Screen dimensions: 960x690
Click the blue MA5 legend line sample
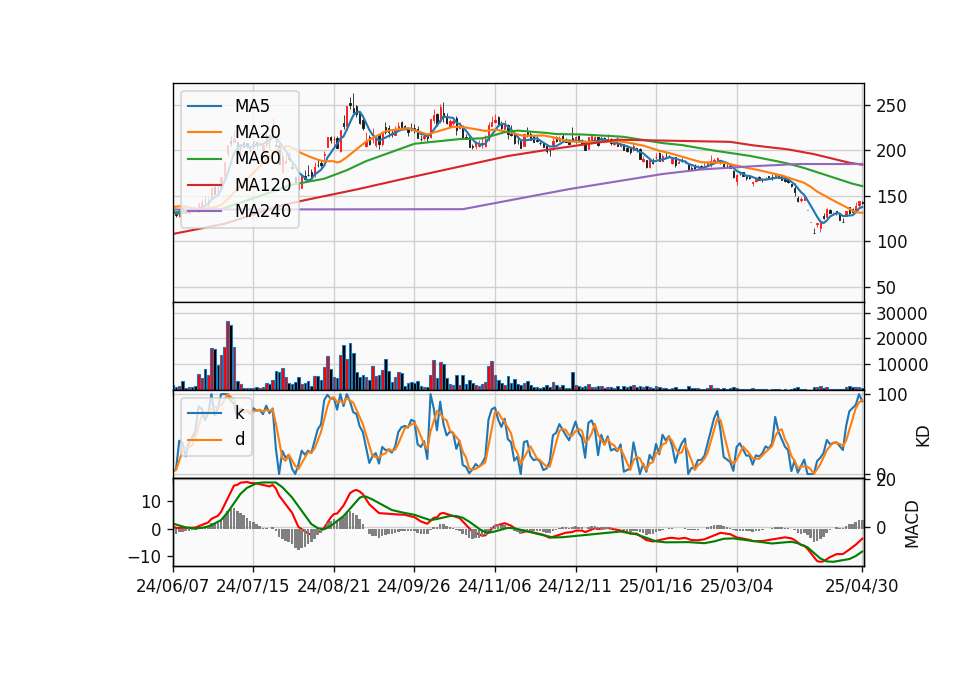pyautogui.click(x=204, y=106)
